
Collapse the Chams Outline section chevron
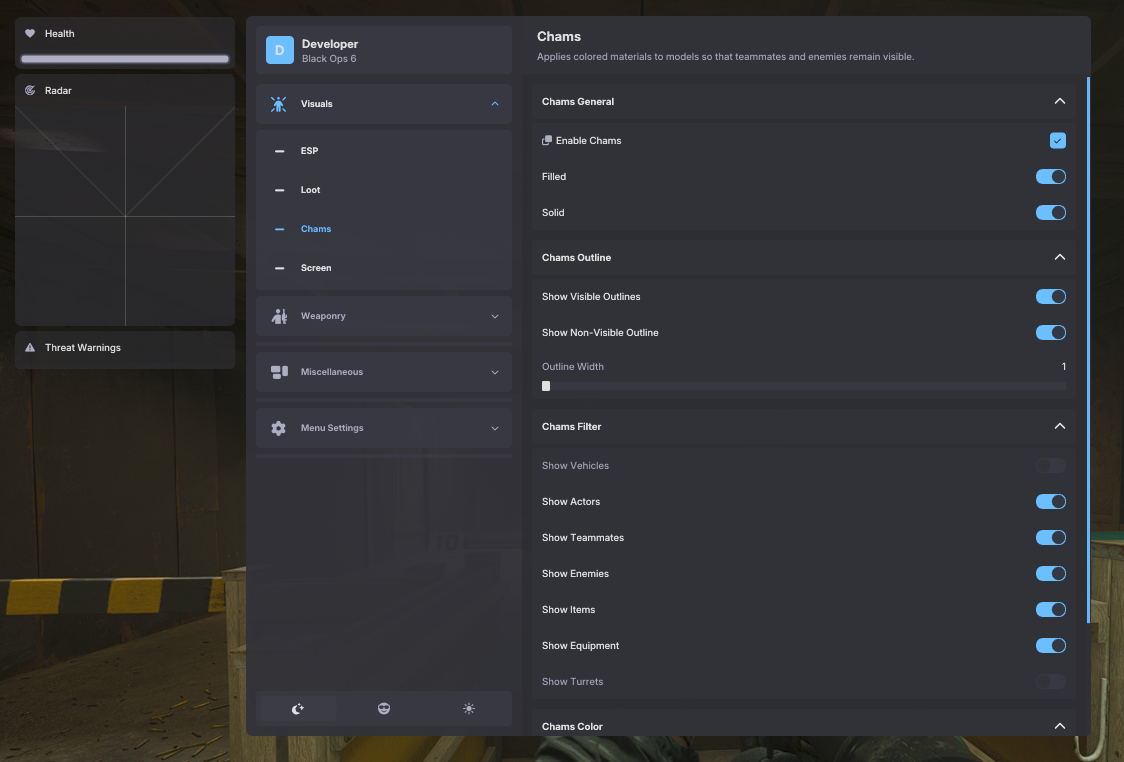click(1060, 258)
